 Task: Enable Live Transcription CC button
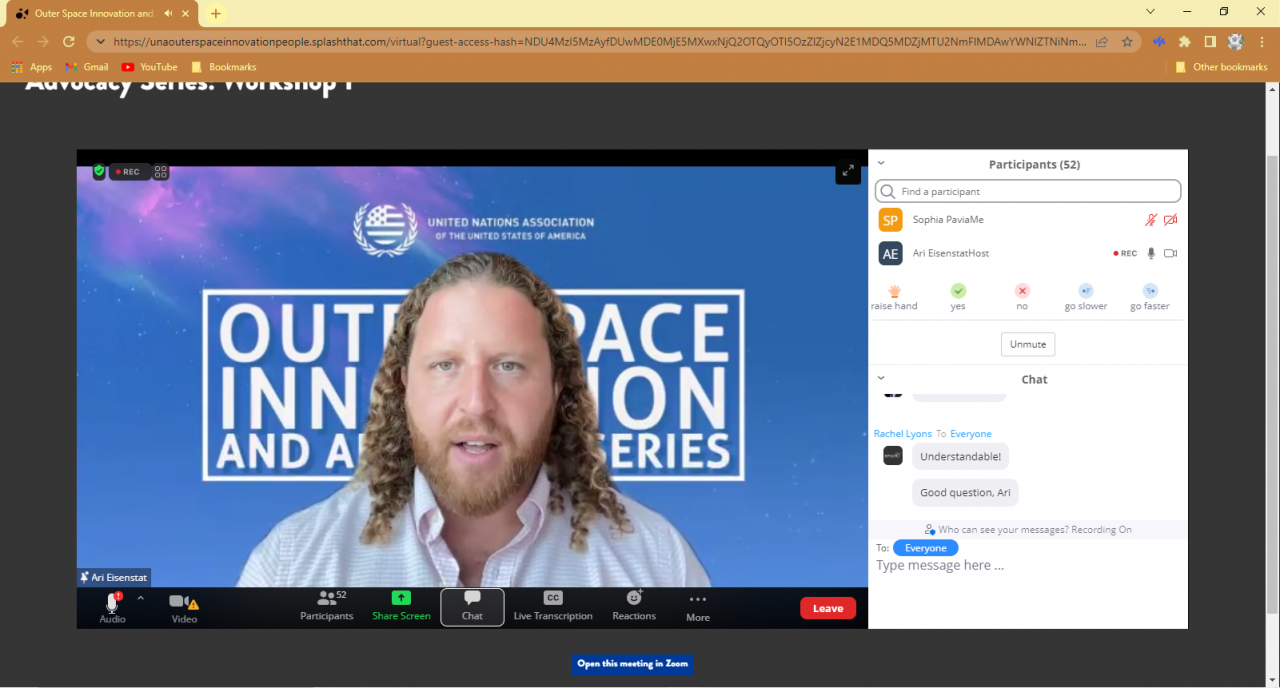tap(553, 607)
